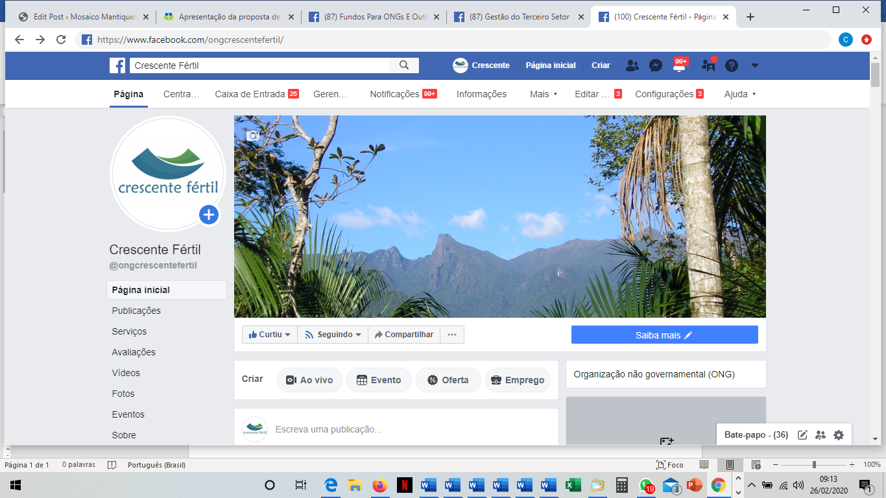Switch Word to Read Mode view
Screen dimensions: 886x498
coord(704,465)
